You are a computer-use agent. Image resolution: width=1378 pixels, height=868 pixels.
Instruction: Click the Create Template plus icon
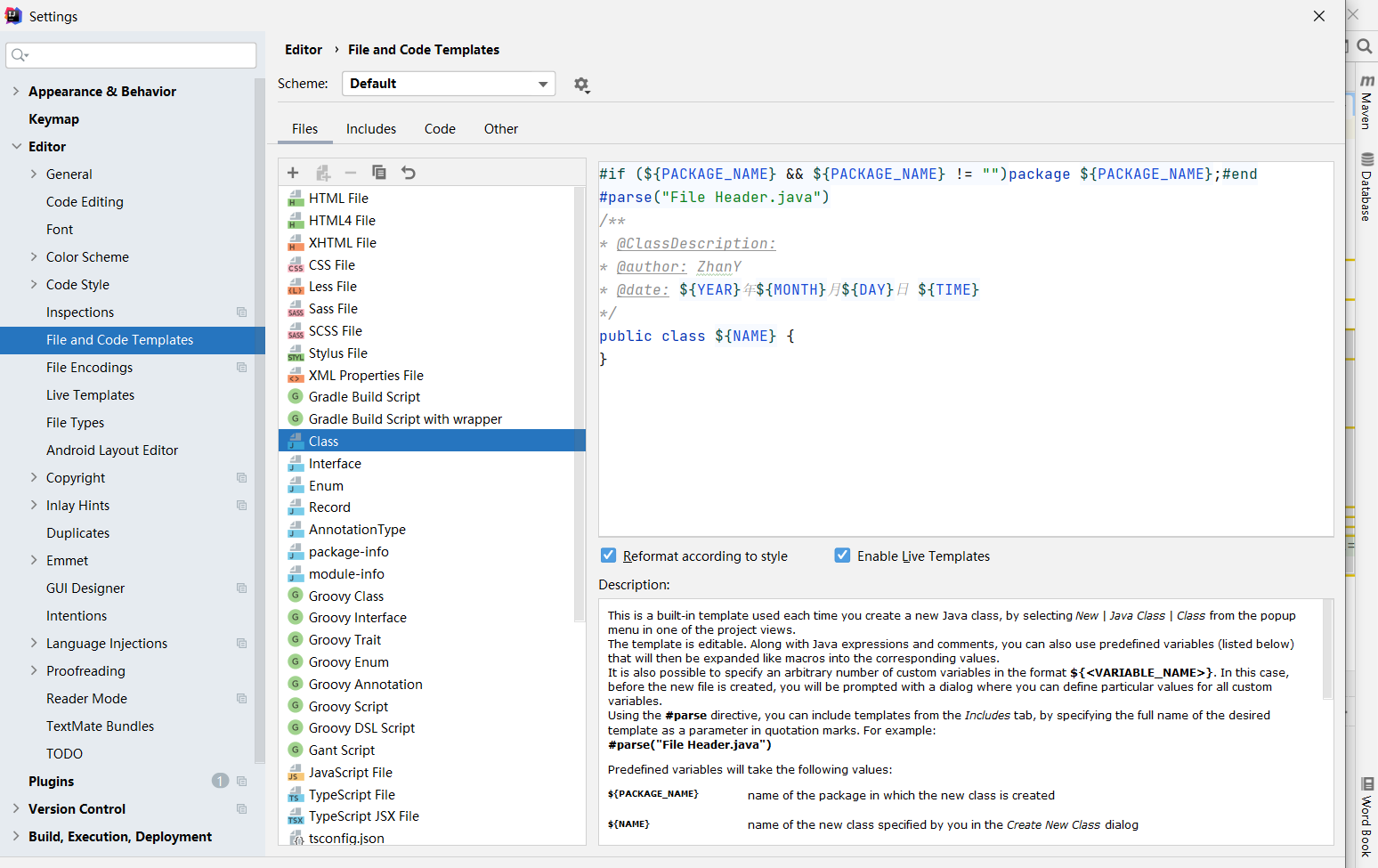pos(293,173)
